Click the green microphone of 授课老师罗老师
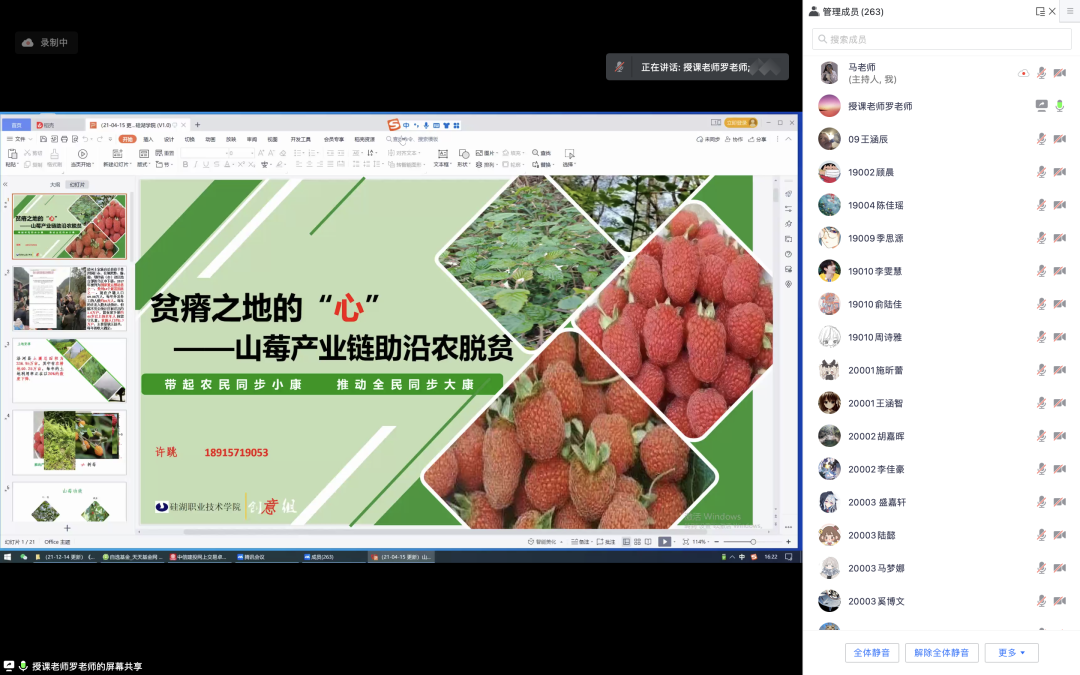 (x=1060, y=106)
